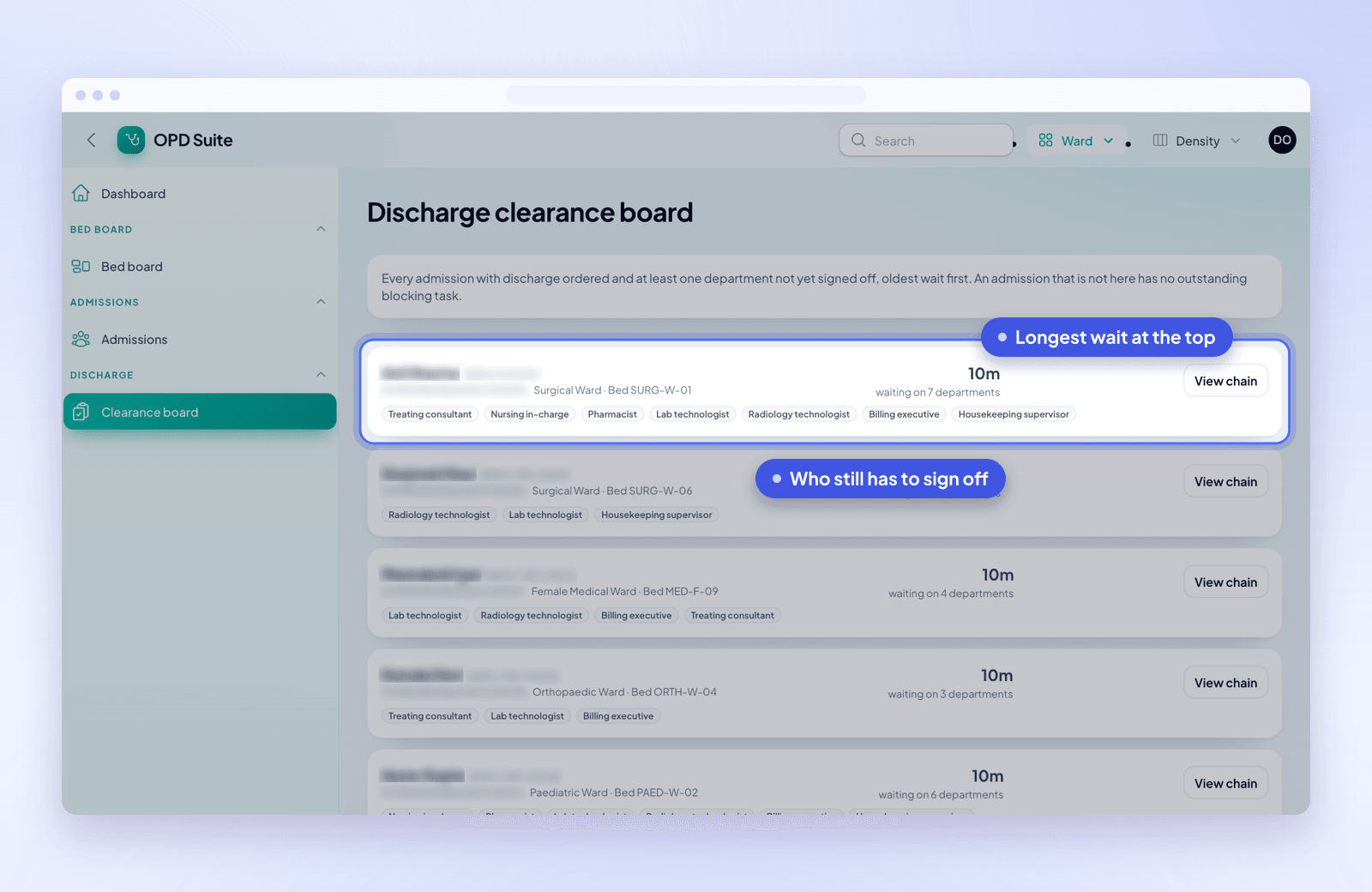Screen dimensions: 1372x892
Task: Click Lab technologist tag on ORTH-W-04 card
Action: 527,716
